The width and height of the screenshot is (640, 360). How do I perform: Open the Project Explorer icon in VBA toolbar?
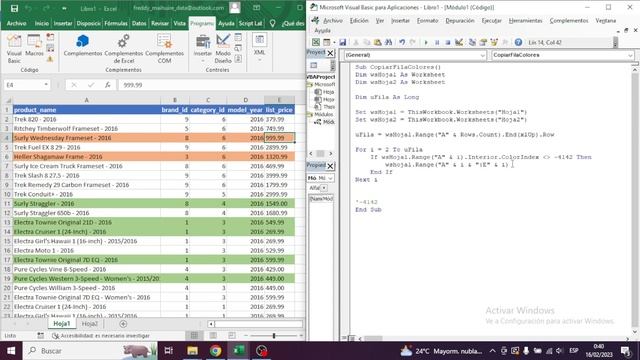tap(472, 42)
